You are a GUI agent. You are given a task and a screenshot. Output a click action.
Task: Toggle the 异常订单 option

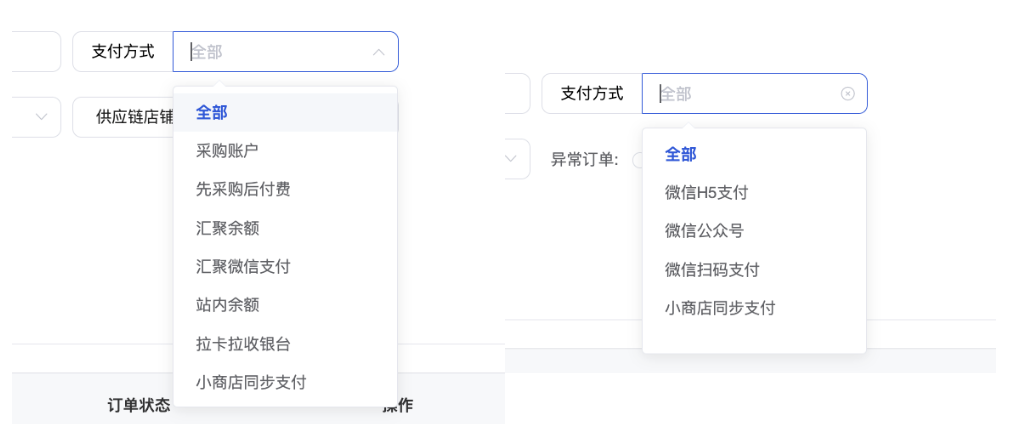(x=637, y=160)
